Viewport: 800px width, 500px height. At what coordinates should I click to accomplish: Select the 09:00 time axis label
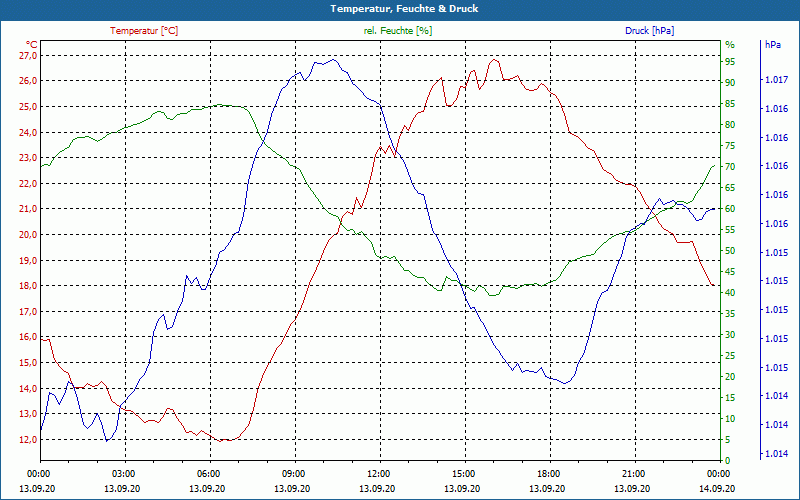[293, 473]
